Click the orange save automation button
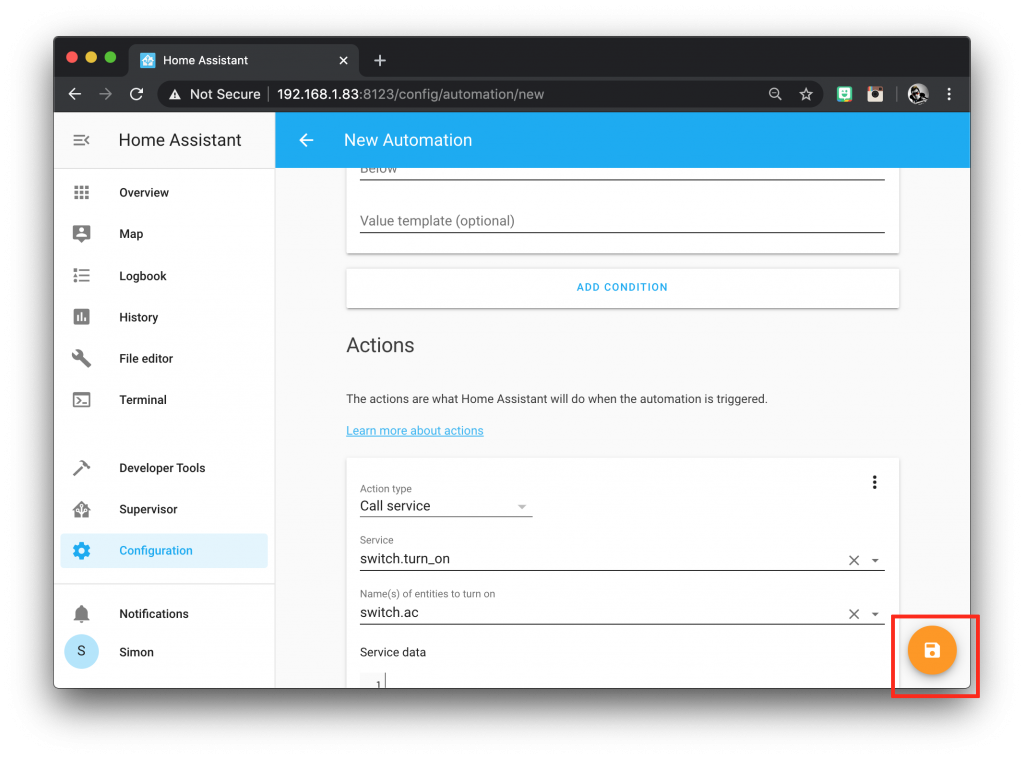 point(931,650)
